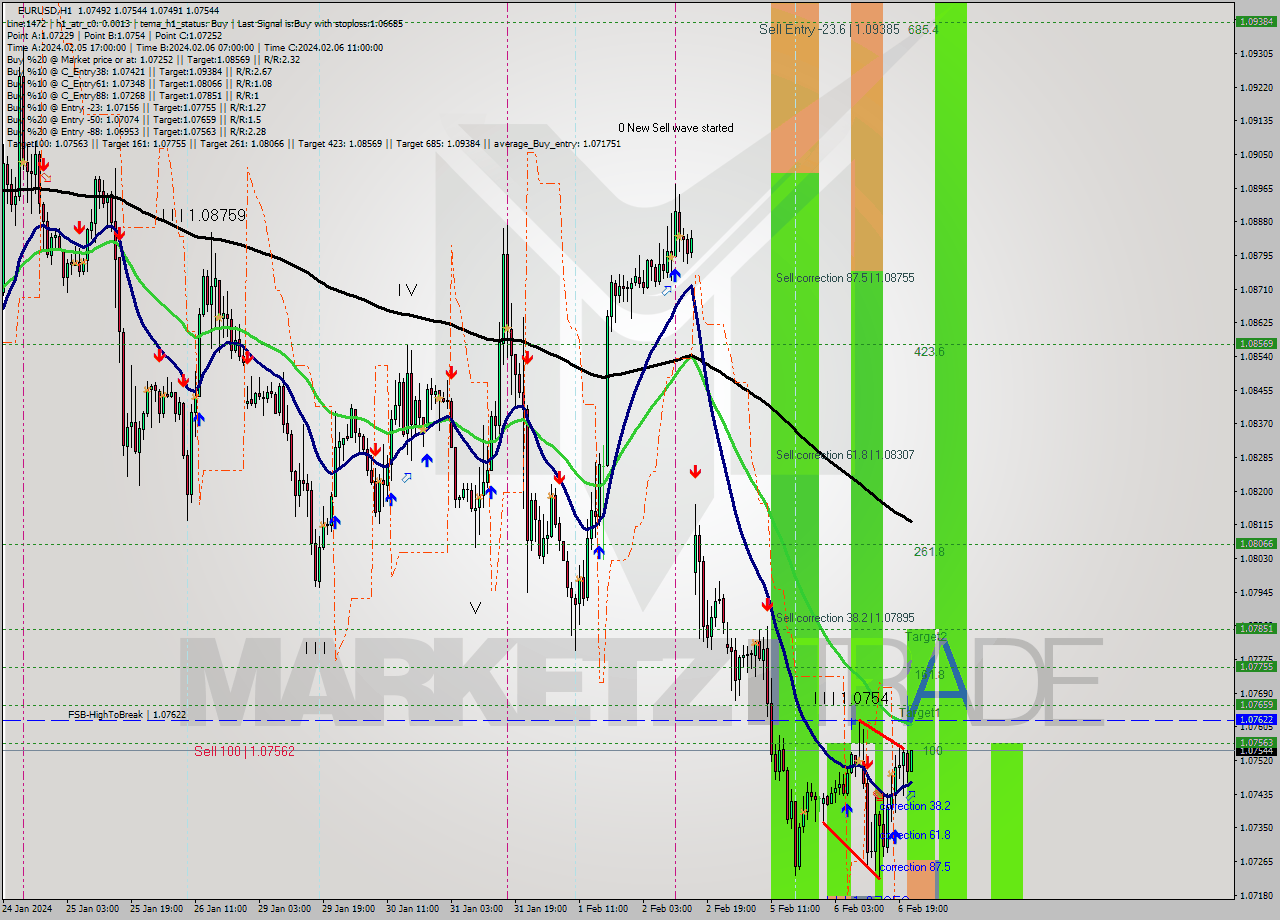The height and width of the screenshot is (920, 1280).
Task: Click the black 1.07544 current price tag
Action: (1256, 750)
